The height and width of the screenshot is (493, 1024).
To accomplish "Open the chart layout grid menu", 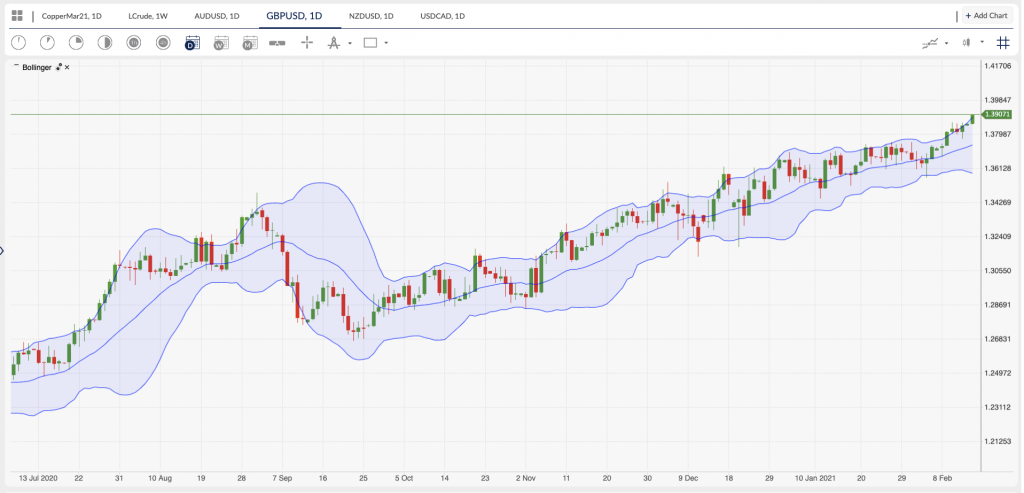I will (x=17, y=16).
